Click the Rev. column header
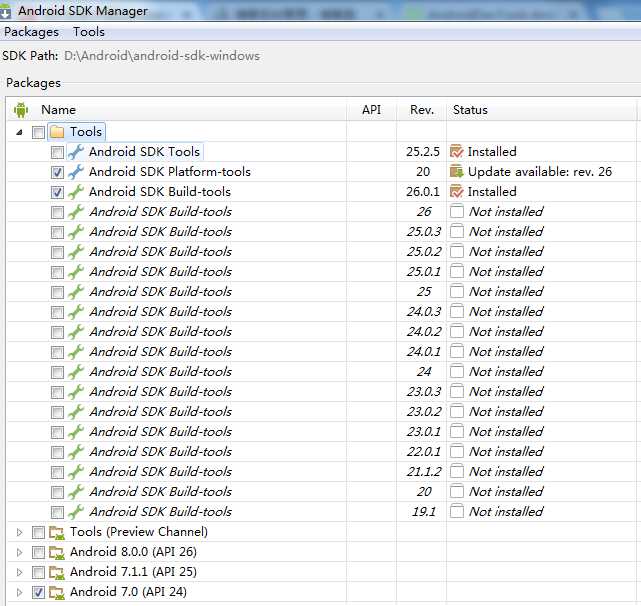This screenshot has height=606, width=641. pyautogui.click(x=422, y=110)
